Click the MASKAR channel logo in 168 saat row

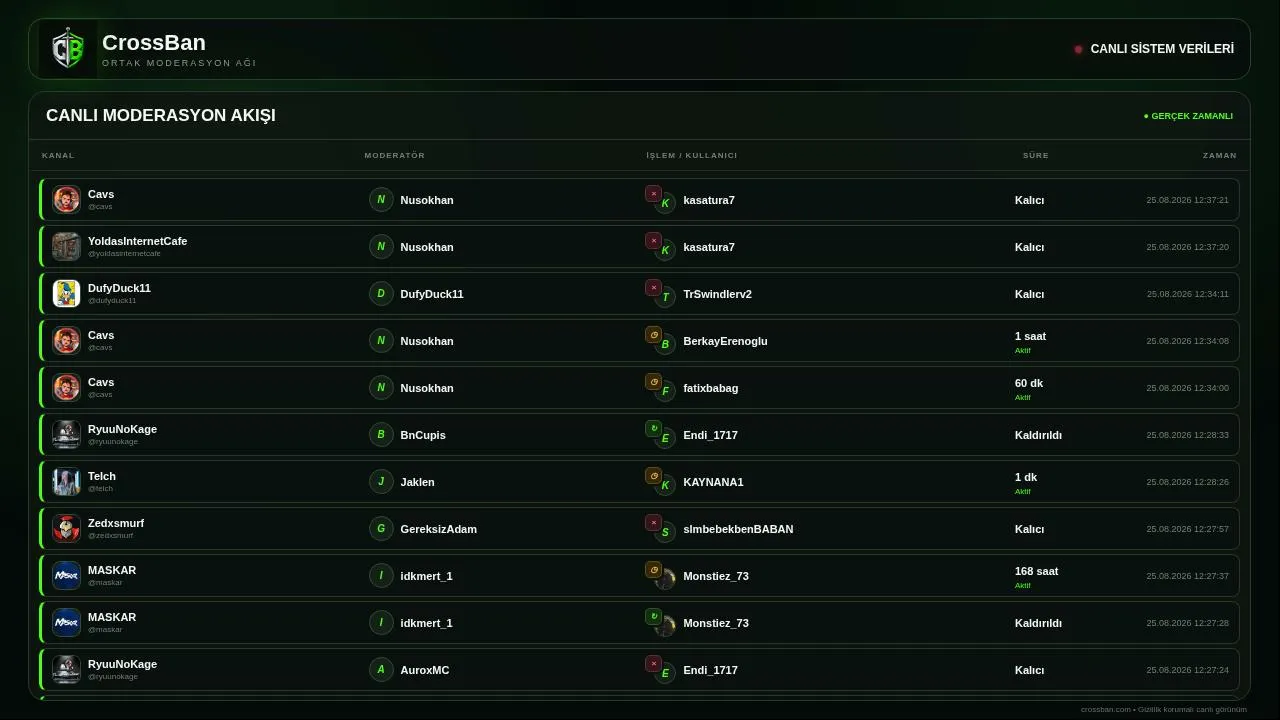point(66,576)
